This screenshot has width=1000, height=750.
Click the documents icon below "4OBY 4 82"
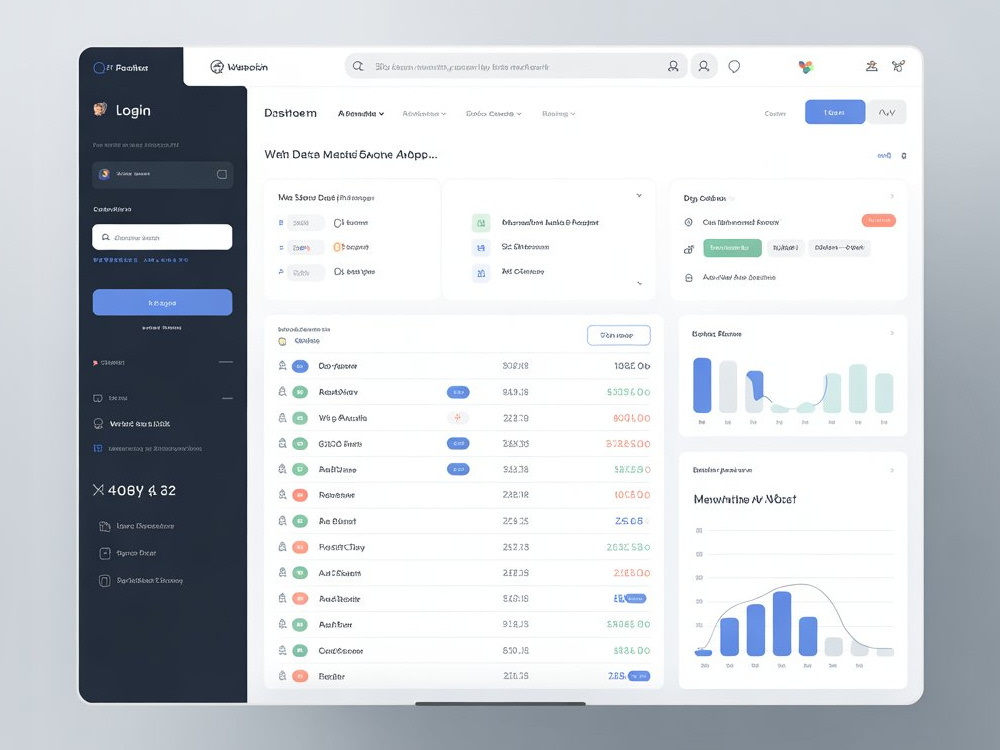pos(105,526)
